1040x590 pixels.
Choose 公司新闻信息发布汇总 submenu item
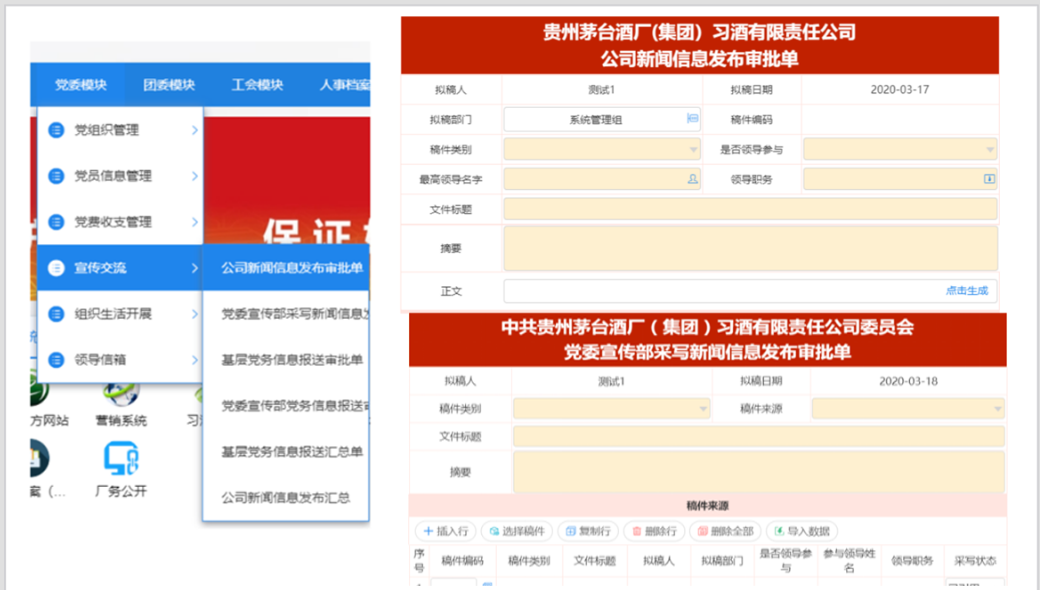pos(286,497)
